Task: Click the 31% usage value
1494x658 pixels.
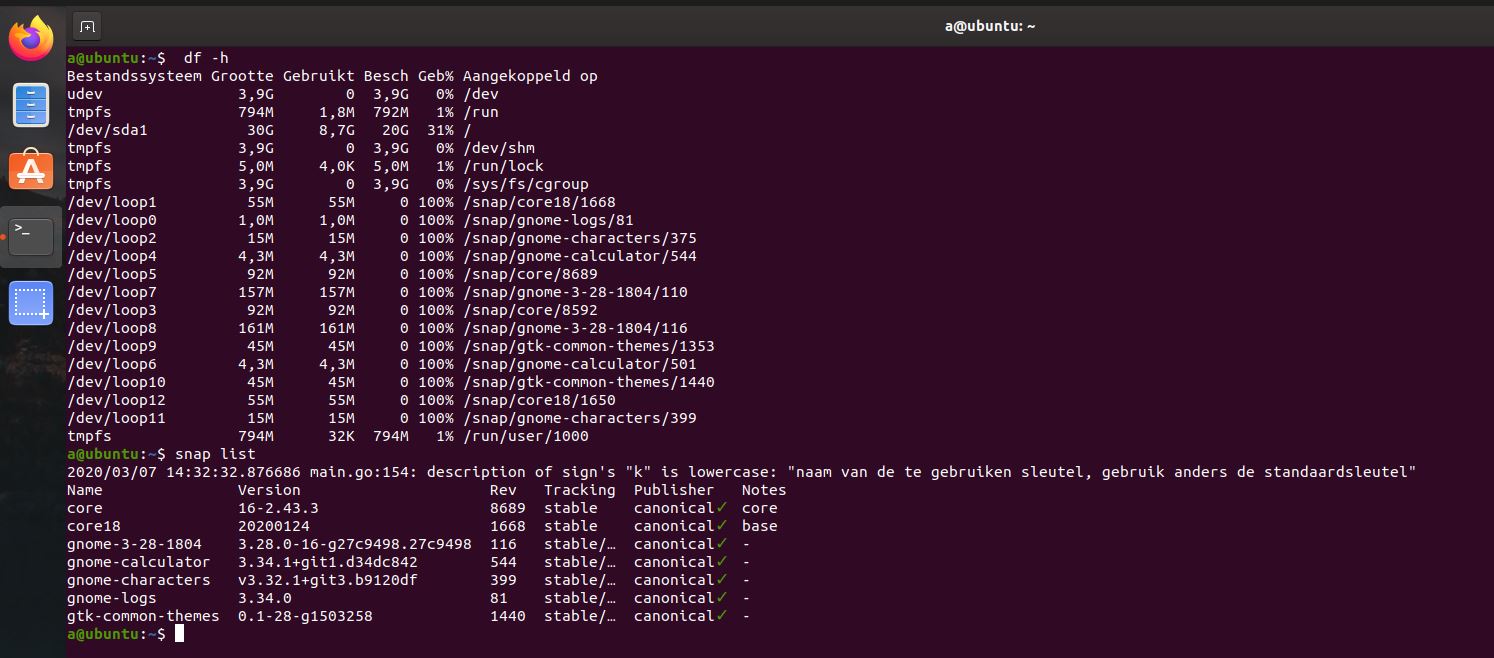Action: coord(440,130)
